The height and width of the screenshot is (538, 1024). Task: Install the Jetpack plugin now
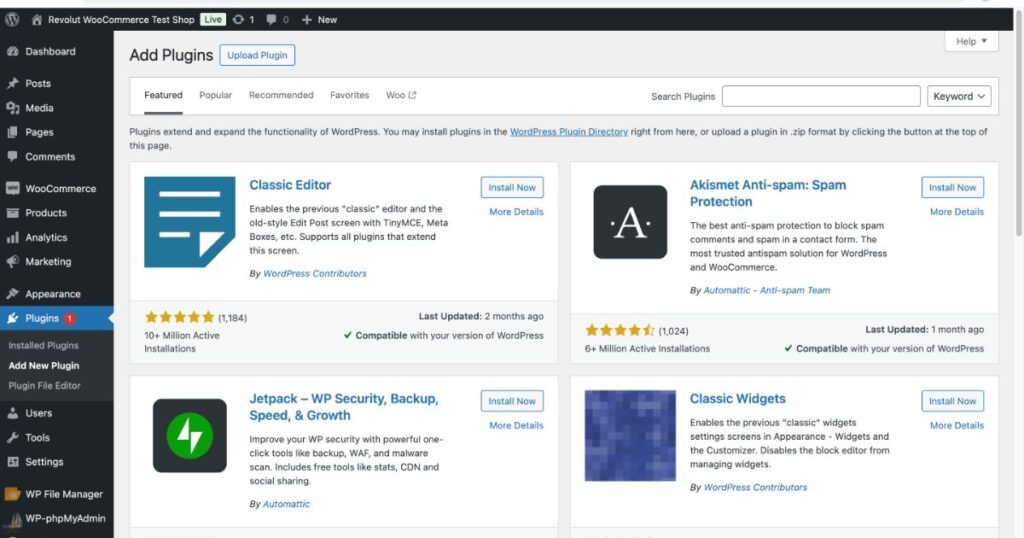pos(512,401)
